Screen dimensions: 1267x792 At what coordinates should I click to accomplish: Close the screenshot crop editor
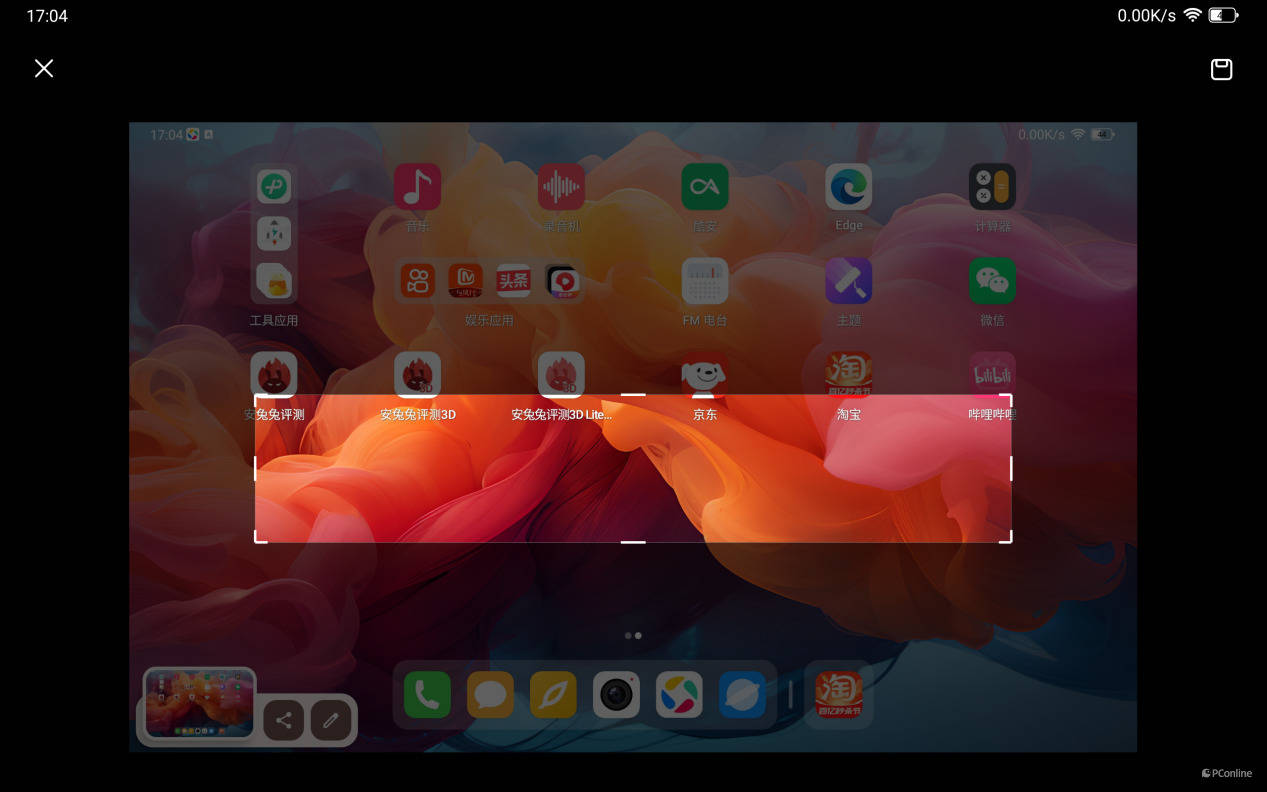[44, 68]
